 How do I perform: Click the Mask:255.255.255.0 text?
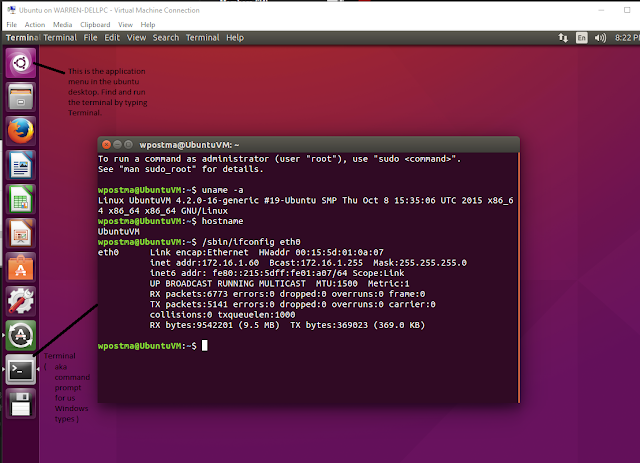point(420,263)
